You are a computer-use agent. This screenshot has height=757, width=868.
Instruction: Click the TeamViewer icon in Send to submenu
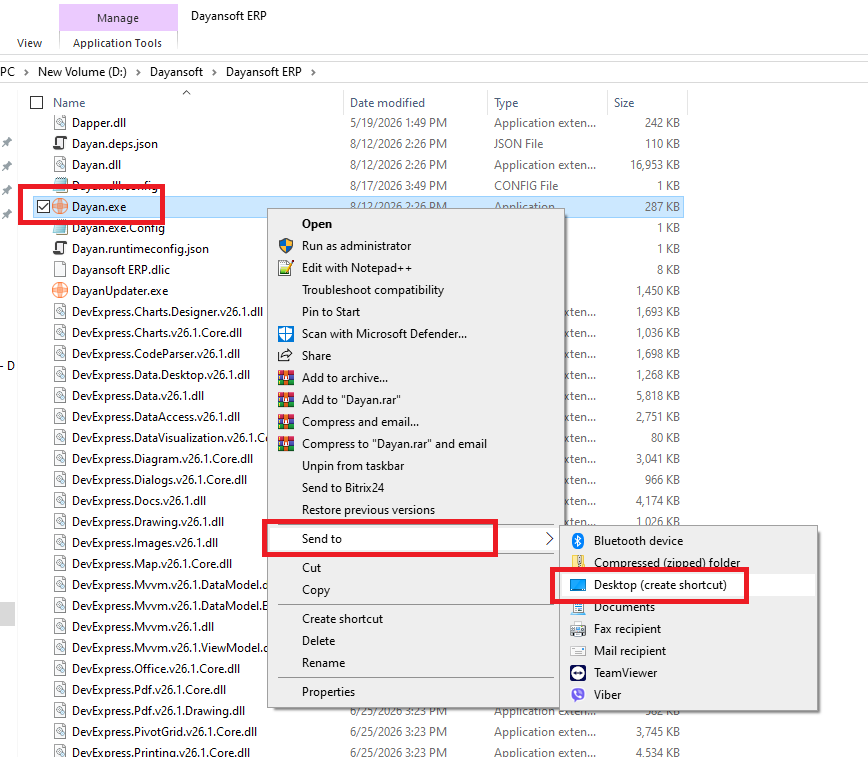tap(578, 673)
